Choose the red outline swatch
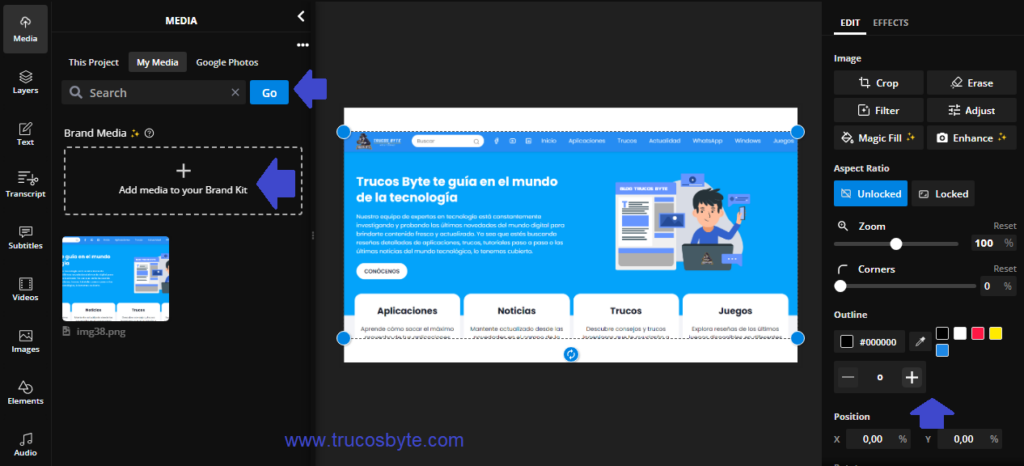The height and width of the screenshot is (466, 1024). point(978,334)
